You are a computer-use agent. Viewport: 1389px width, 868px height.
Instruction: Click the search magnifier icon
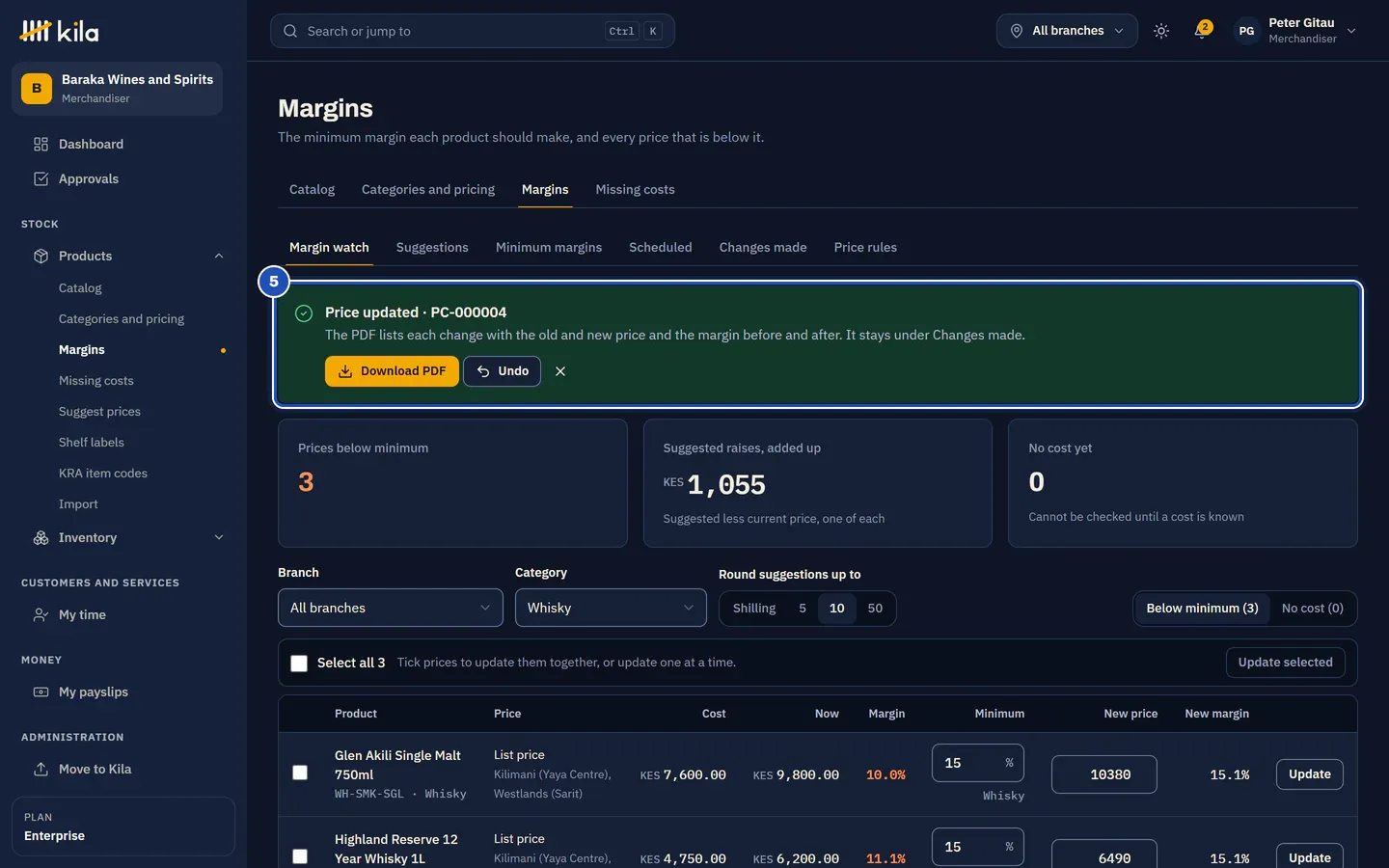click(290, 31)
